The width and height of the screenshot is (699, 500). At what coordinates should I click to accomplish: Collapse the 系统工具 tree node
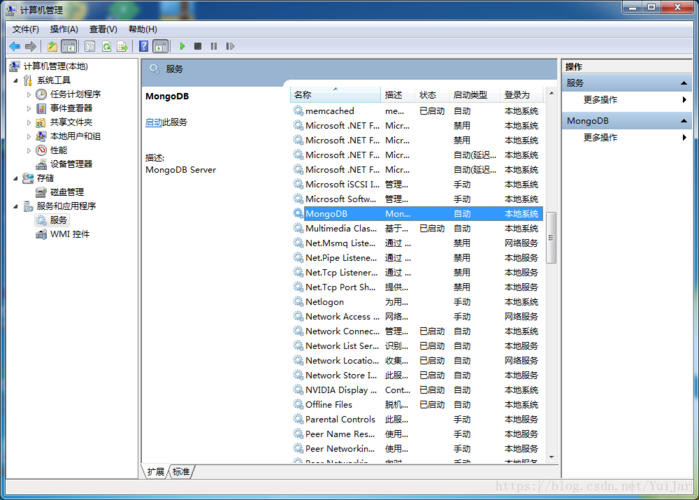click(x=16, y=81)
